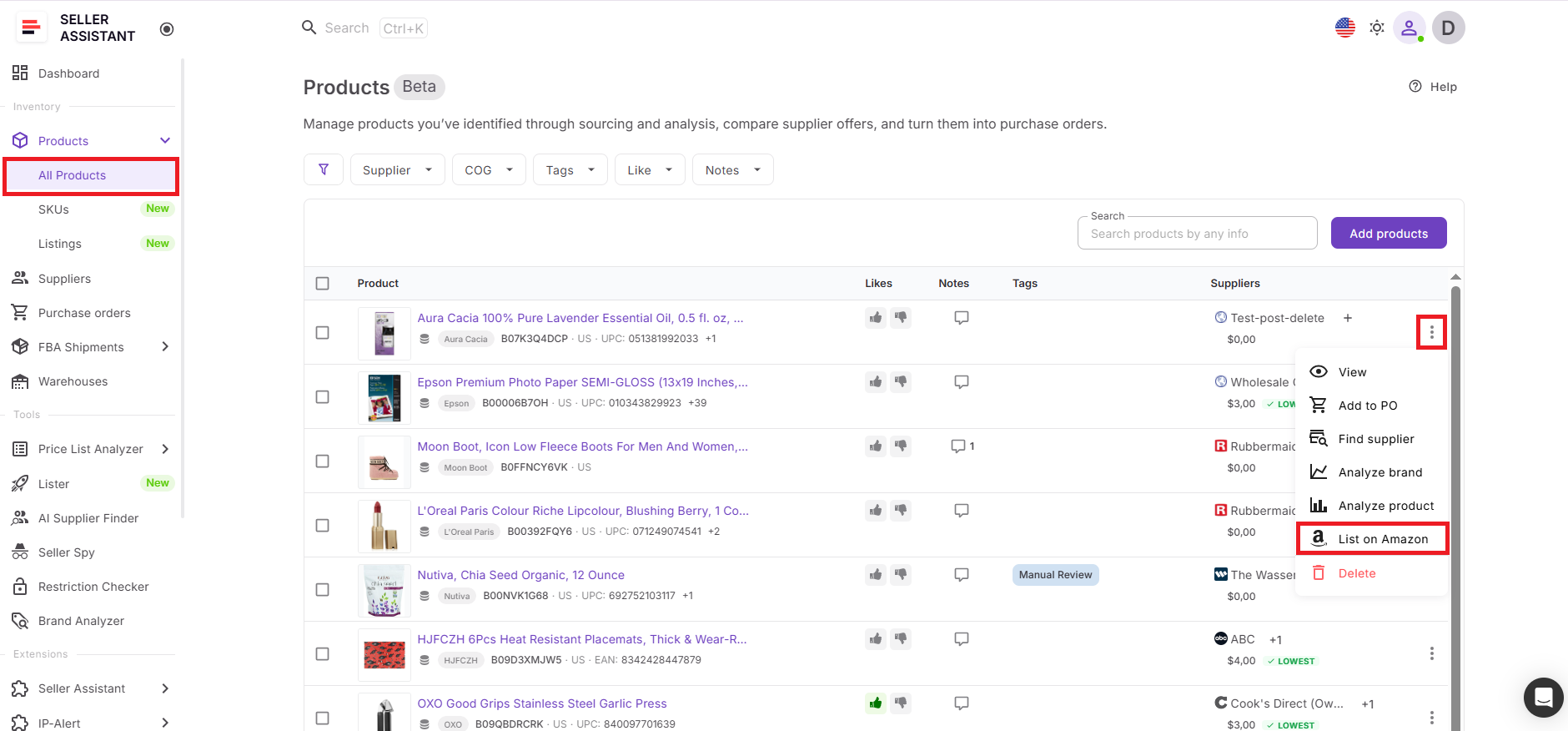Click plus icon next to Test-post-delete supplier
Screen dimensions: 1568x731
(1348, 318)
